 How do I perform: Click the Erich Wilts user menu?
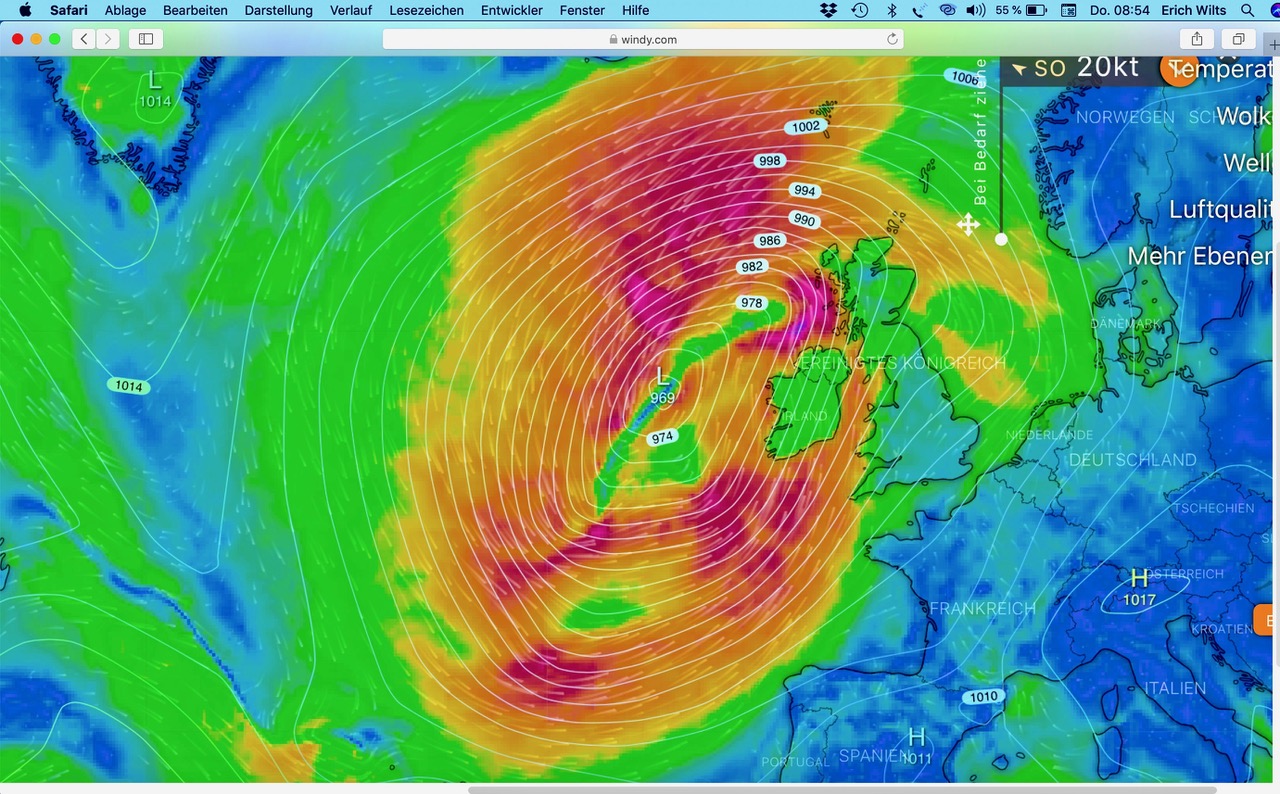(1194, 10)
